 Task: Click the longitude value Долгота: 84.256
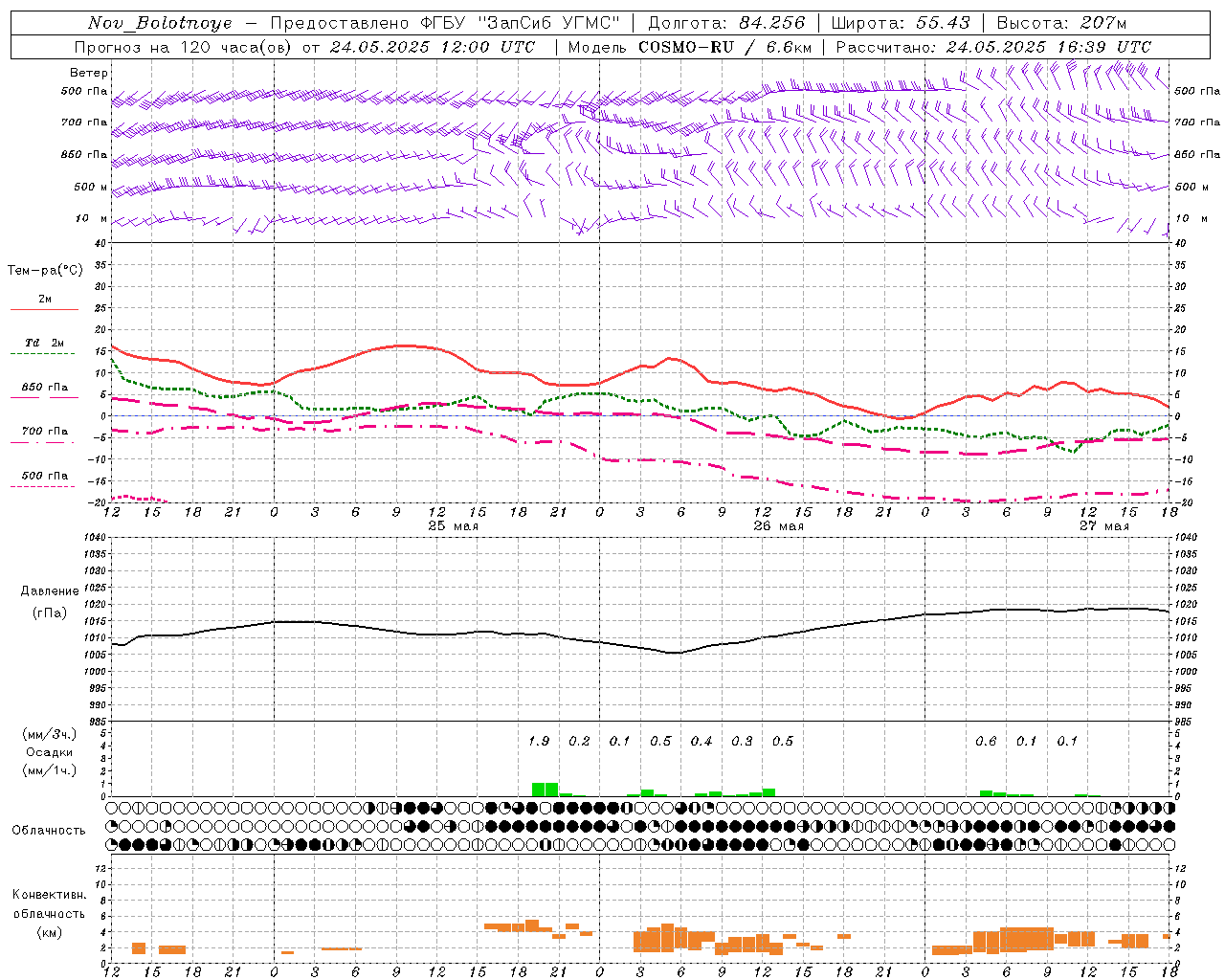pos(726,23)
